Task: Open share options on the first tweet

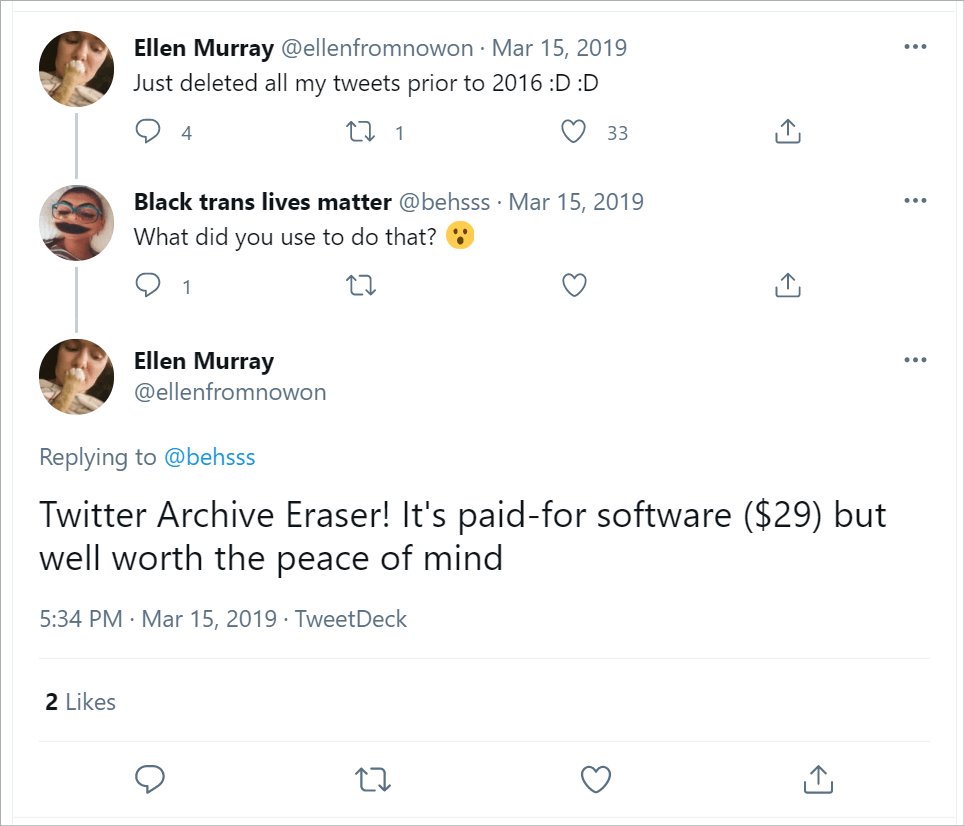Action: 787,131
